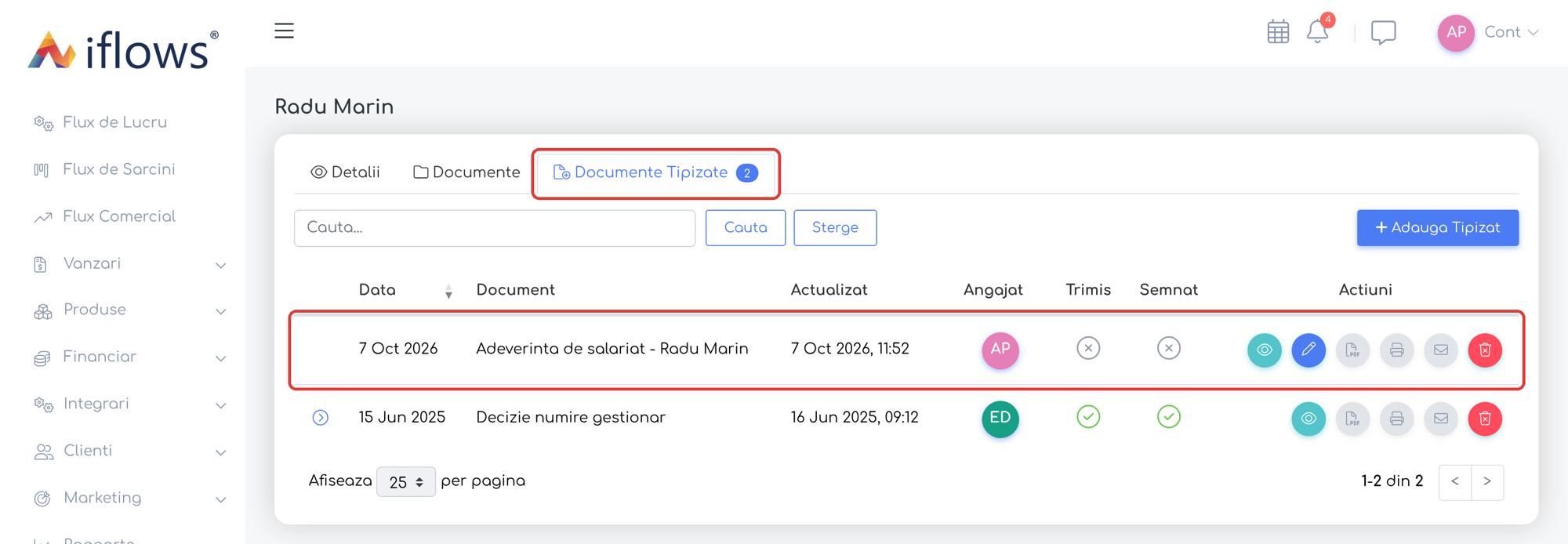The width and height of the screenshot is (1568, 544).
Task: Open the notifications bell
Action: [1318, 32]
